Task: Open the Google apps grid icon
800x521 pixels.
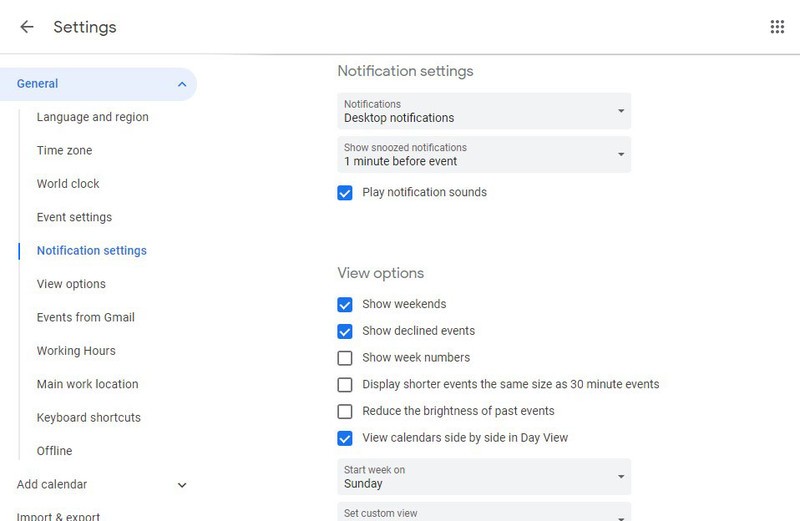Action: pos(777,27)
